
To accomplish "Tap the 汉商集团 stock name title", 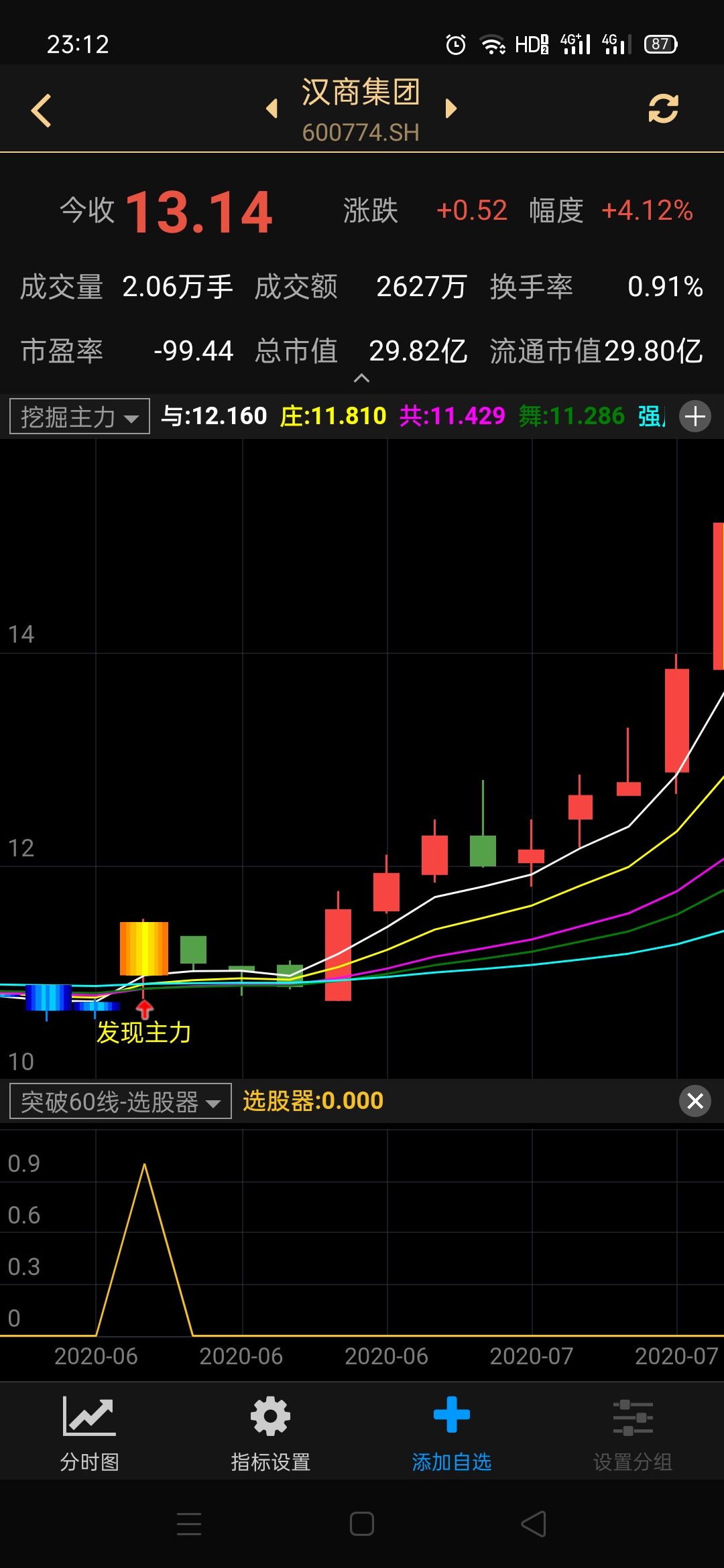I will [x=361, y=92].
